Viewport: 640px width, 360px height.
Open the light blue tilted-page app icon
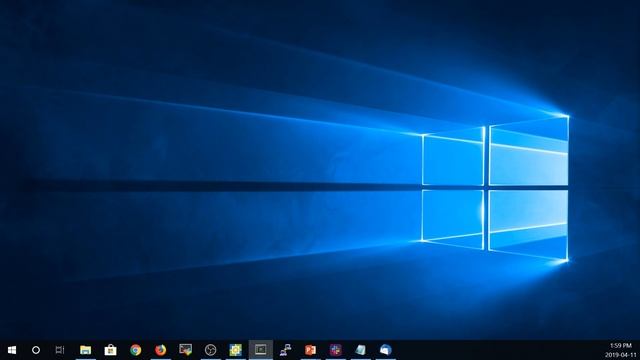coord(360,350)
